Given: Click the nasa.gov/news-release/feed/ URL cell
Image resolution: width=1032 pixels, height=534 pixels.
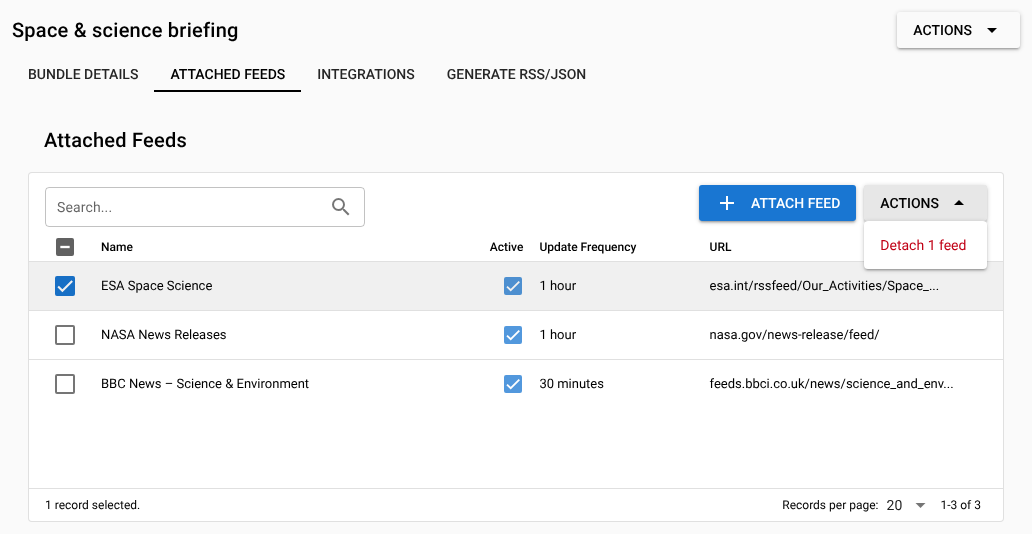Looking at the screenshot, I should pos(794,334).
